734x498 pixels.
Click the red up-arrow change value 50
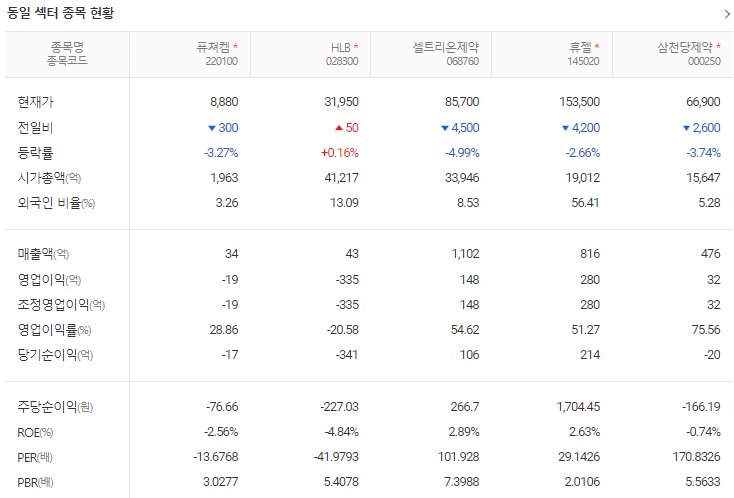coord(352,127)
